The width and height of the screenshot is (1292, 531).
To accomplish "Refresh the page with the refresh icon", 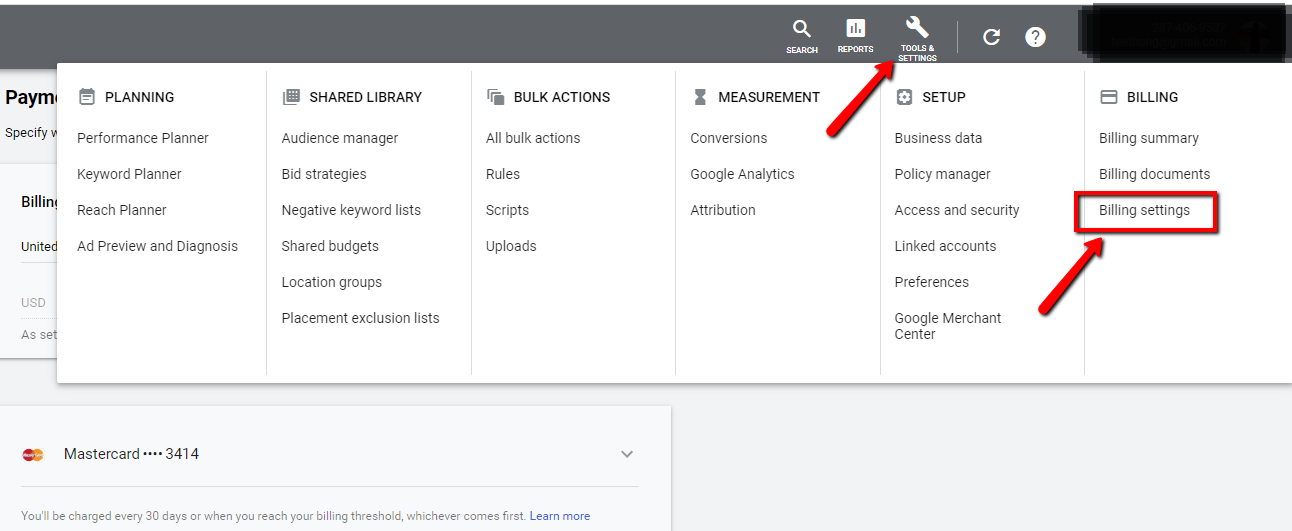I will [991, 37].
